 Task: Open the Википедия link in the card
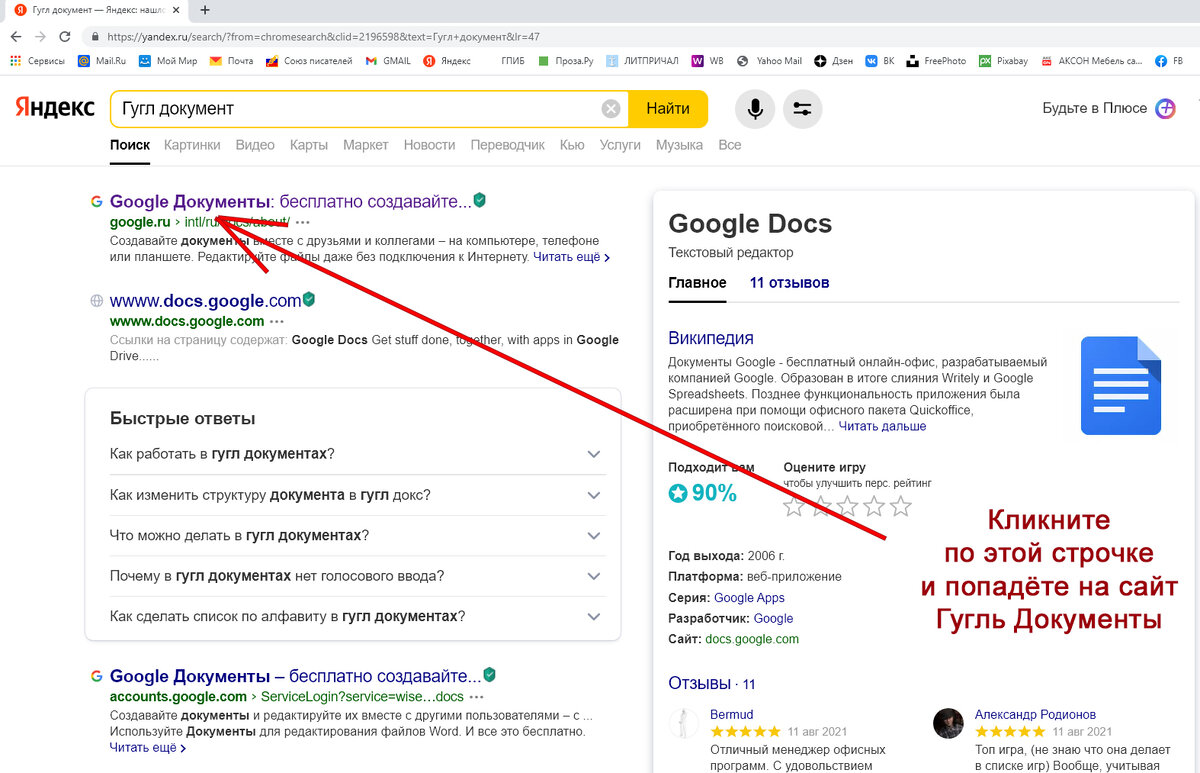711,338
